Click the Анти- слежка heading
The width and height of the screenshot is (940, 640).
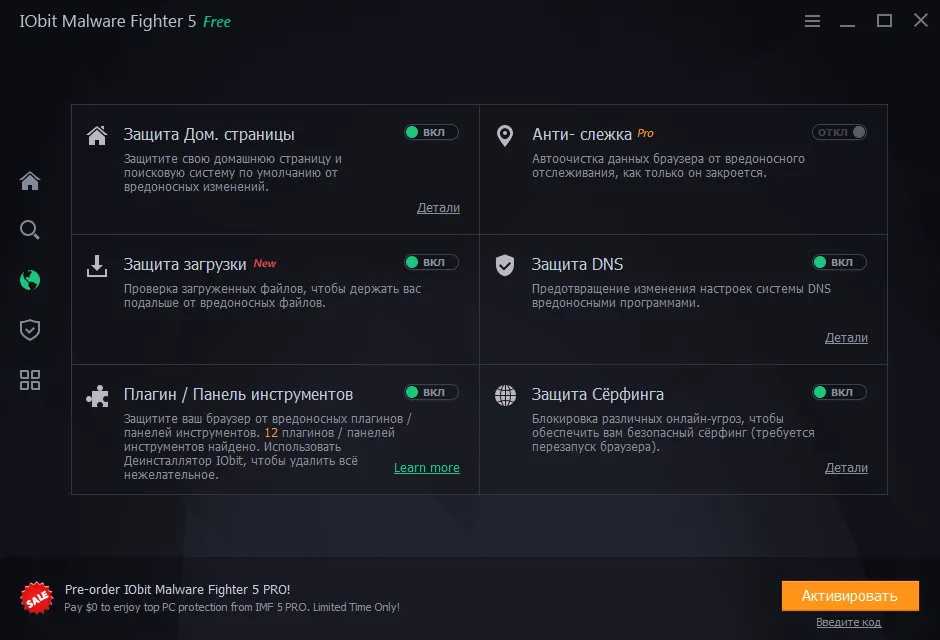(x=582, y=134)
